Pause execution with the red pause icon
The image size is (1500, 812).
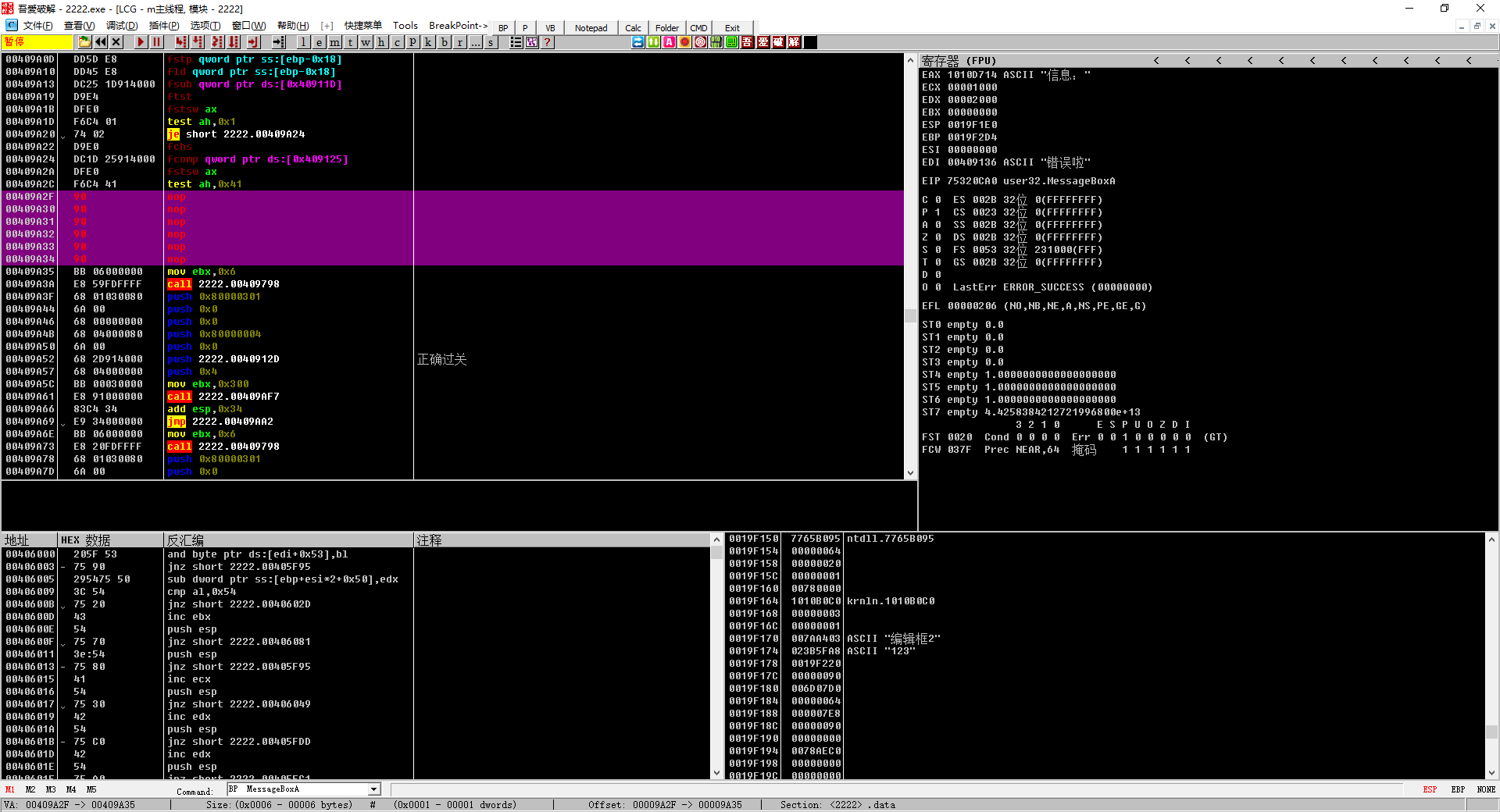156,42
